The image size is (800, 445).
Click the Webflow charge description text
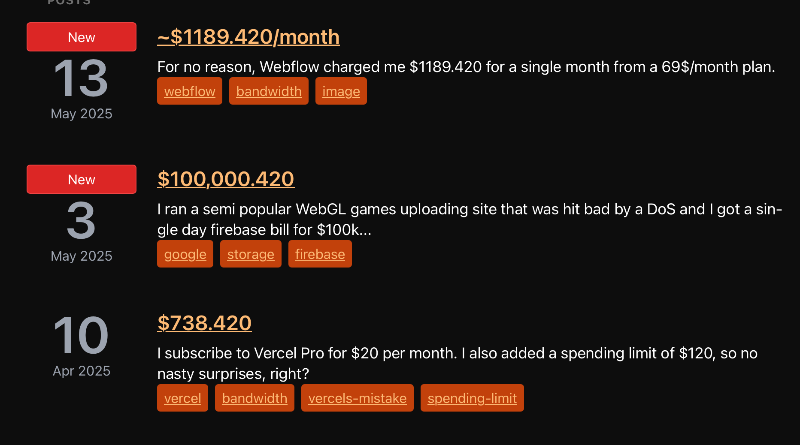(466, 67)
